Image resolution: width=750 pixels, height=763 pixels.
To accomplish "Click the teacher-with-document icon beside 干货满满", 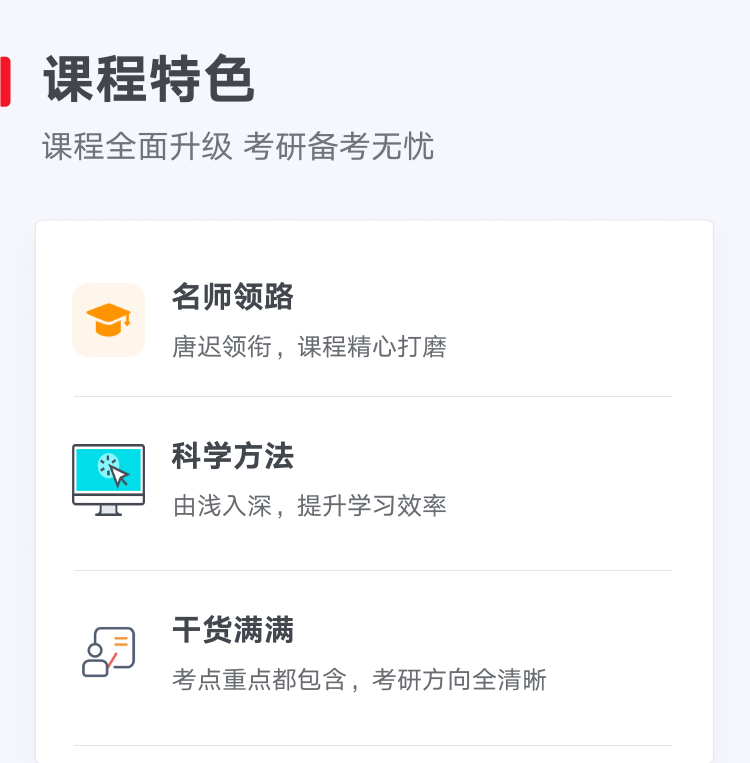I will click(x=108, y=652).
